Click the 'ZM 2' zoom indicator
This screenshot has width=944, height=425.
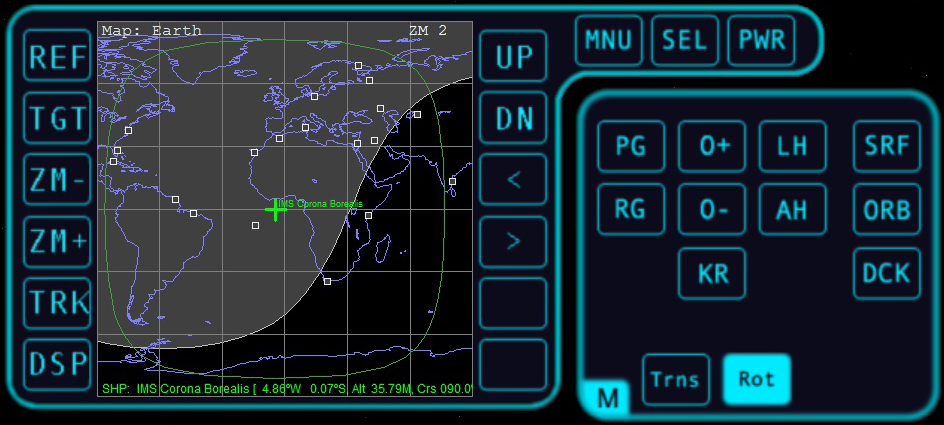427,31
